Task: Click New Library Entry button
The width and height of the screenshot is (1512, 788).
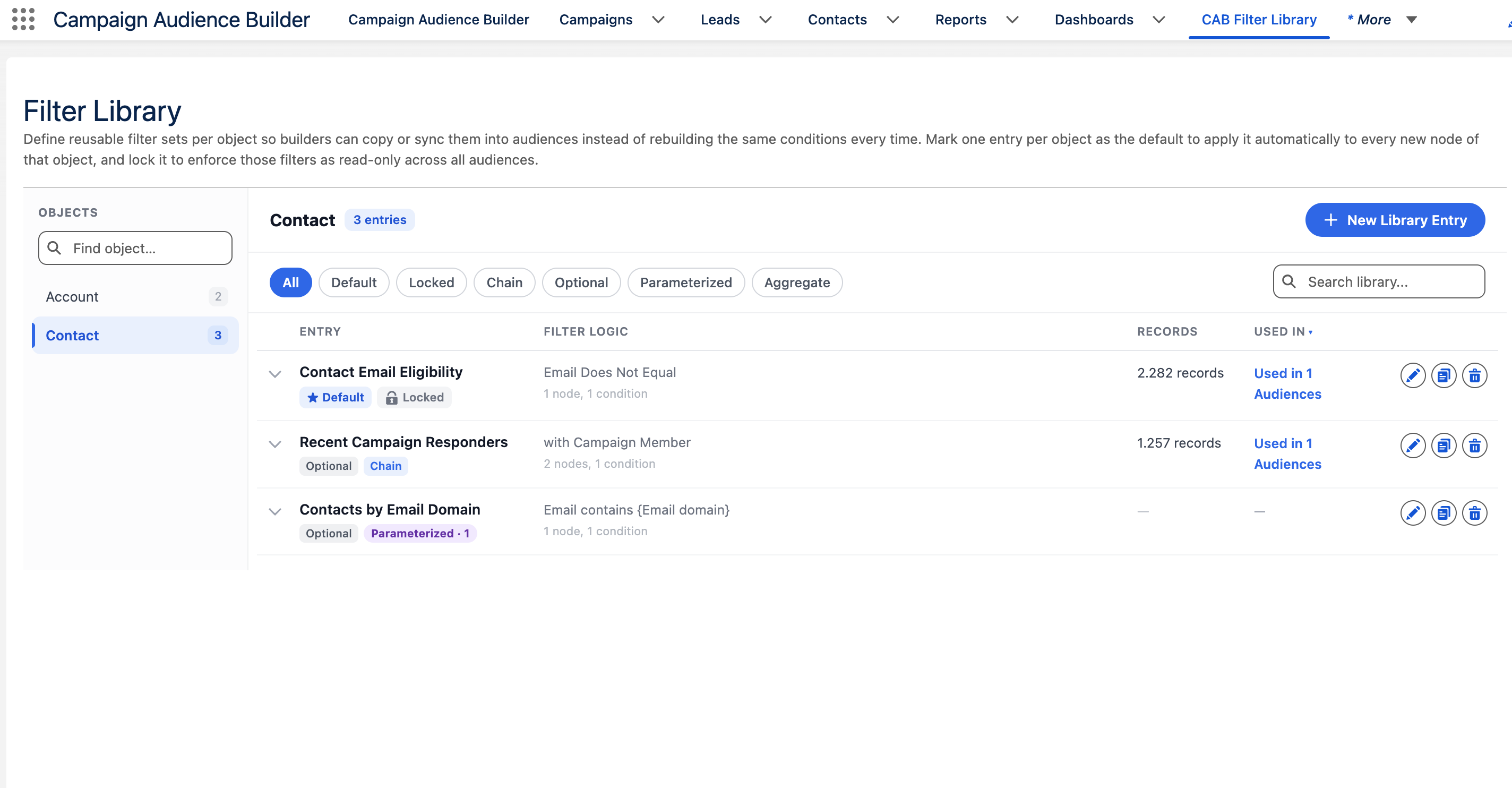Action: click(x=1395, y=220)
